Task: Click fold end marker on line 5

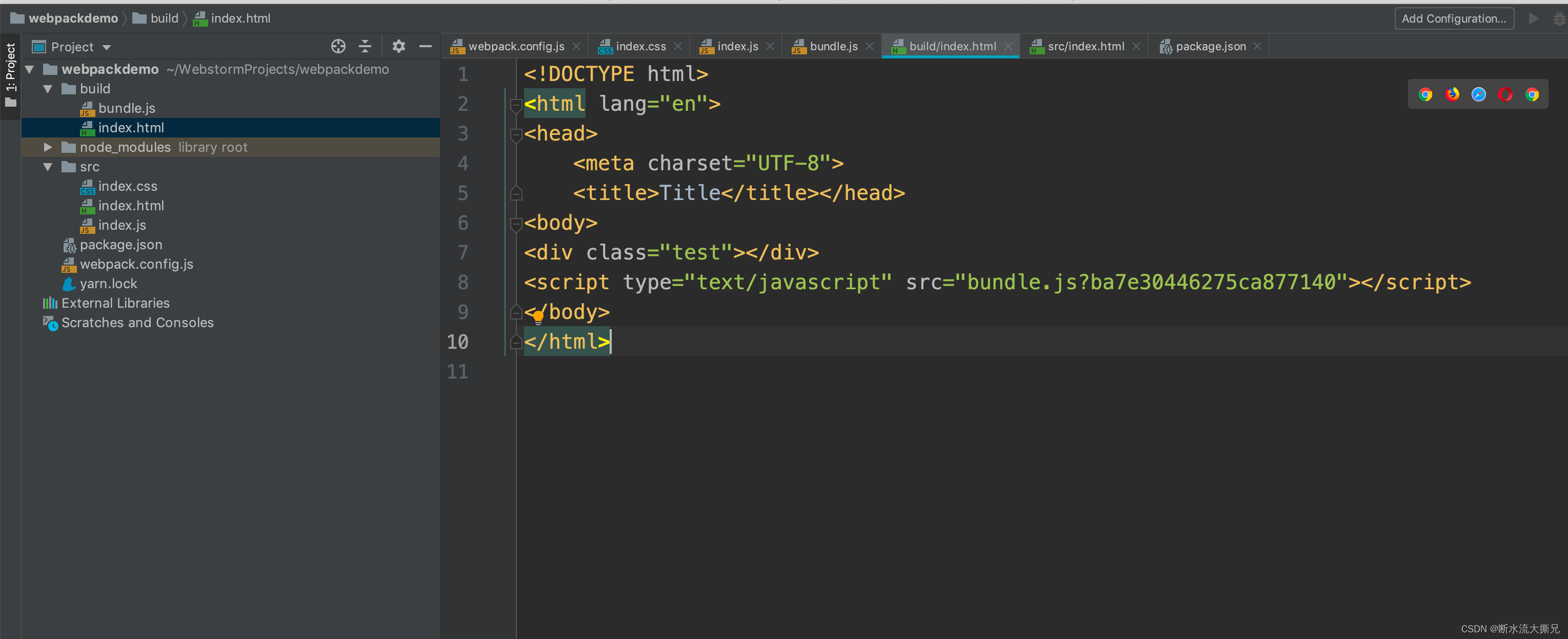Action: [x=516, y=193]
